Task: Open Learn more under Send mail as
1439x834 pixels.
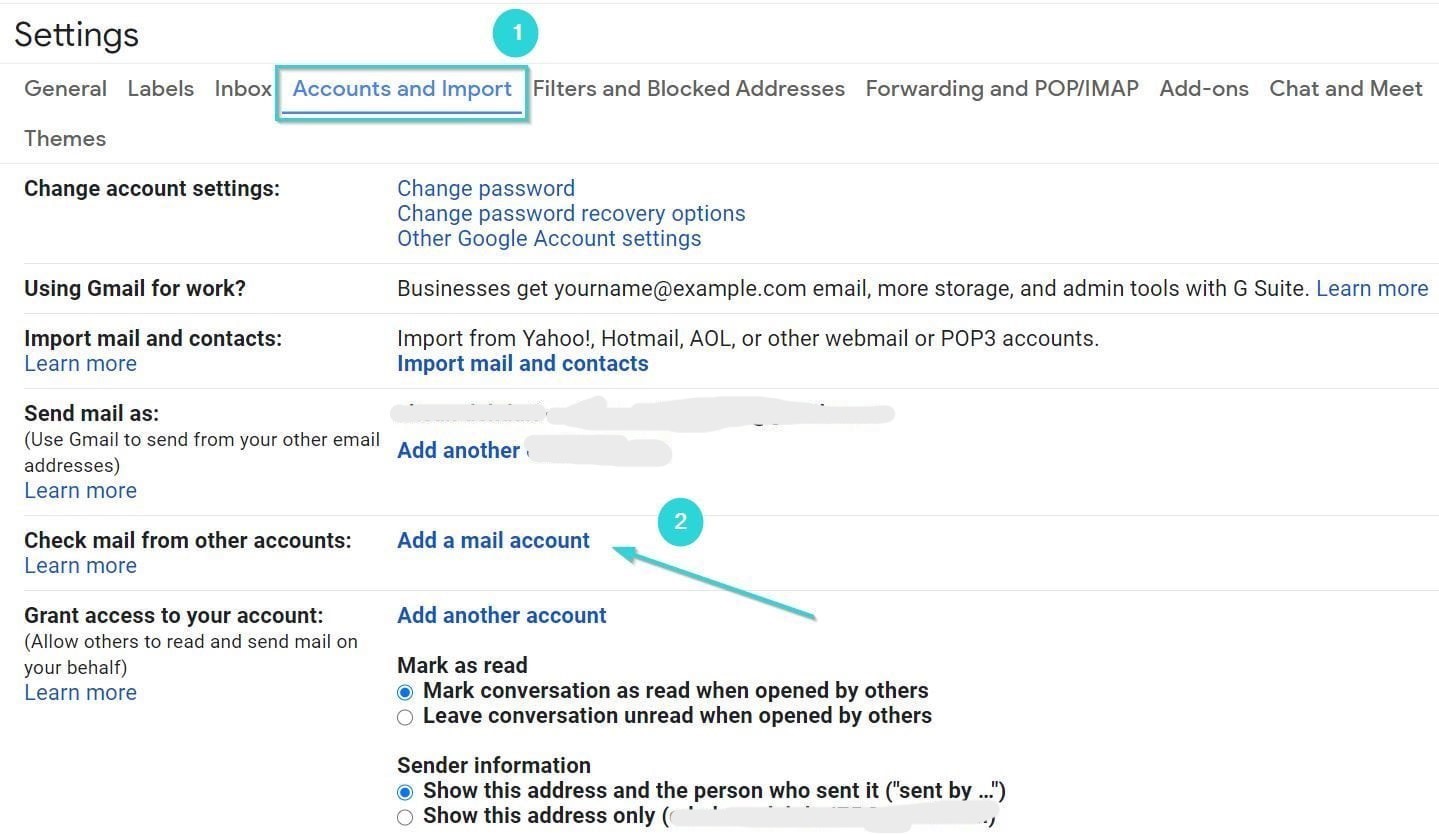Action: click(x=80, y=491)
